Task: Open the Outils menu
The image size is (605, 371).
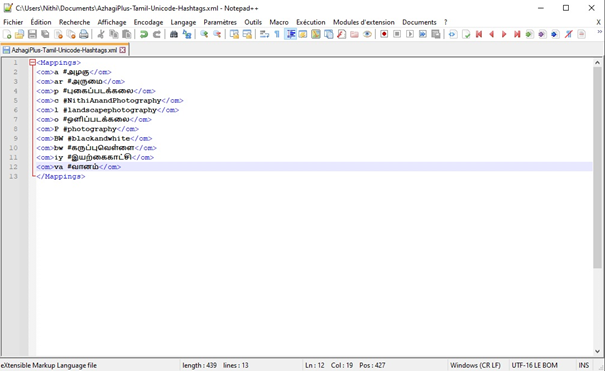Action: click(253, 22)
